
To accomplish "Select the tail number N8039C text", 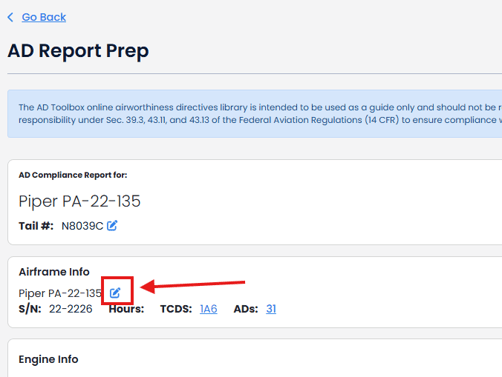I will [82, 226].
